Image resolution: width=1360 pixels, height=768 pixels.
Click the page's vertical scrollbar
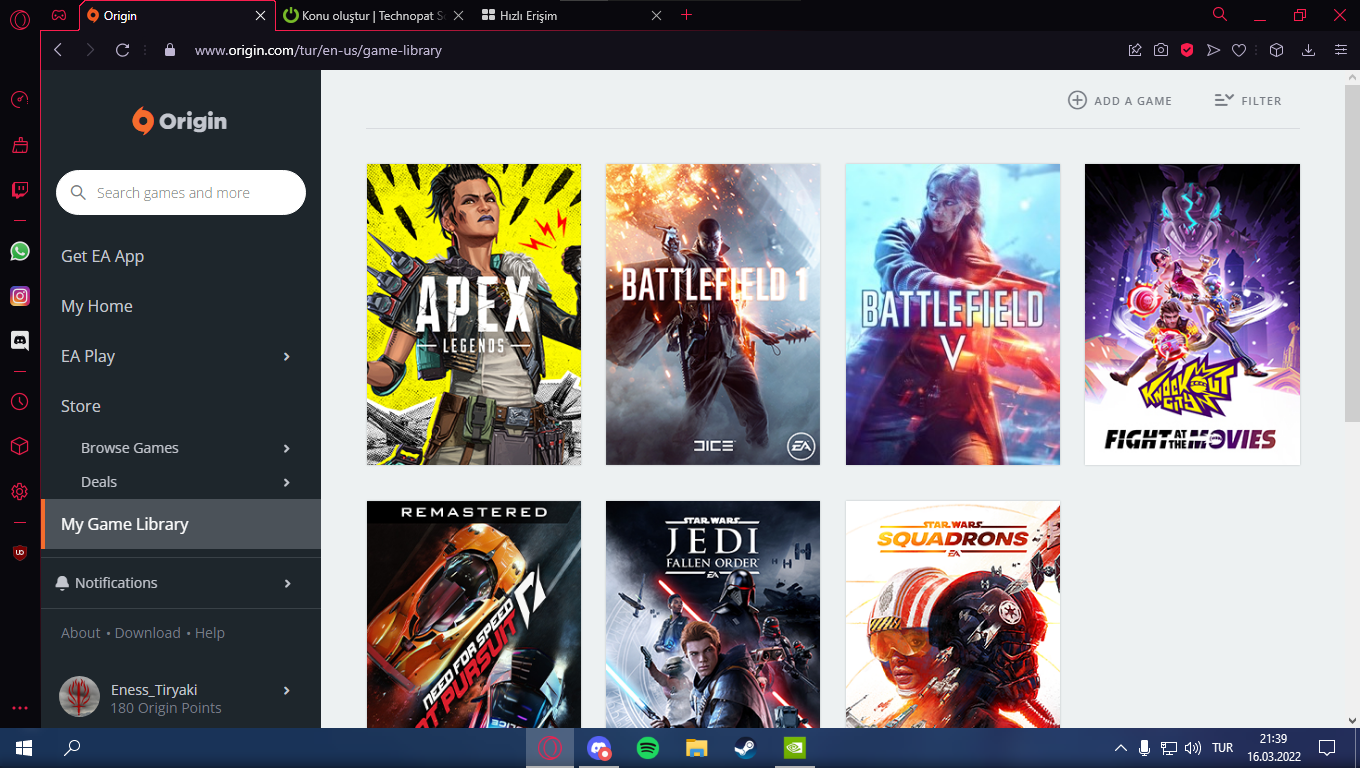1351,255
